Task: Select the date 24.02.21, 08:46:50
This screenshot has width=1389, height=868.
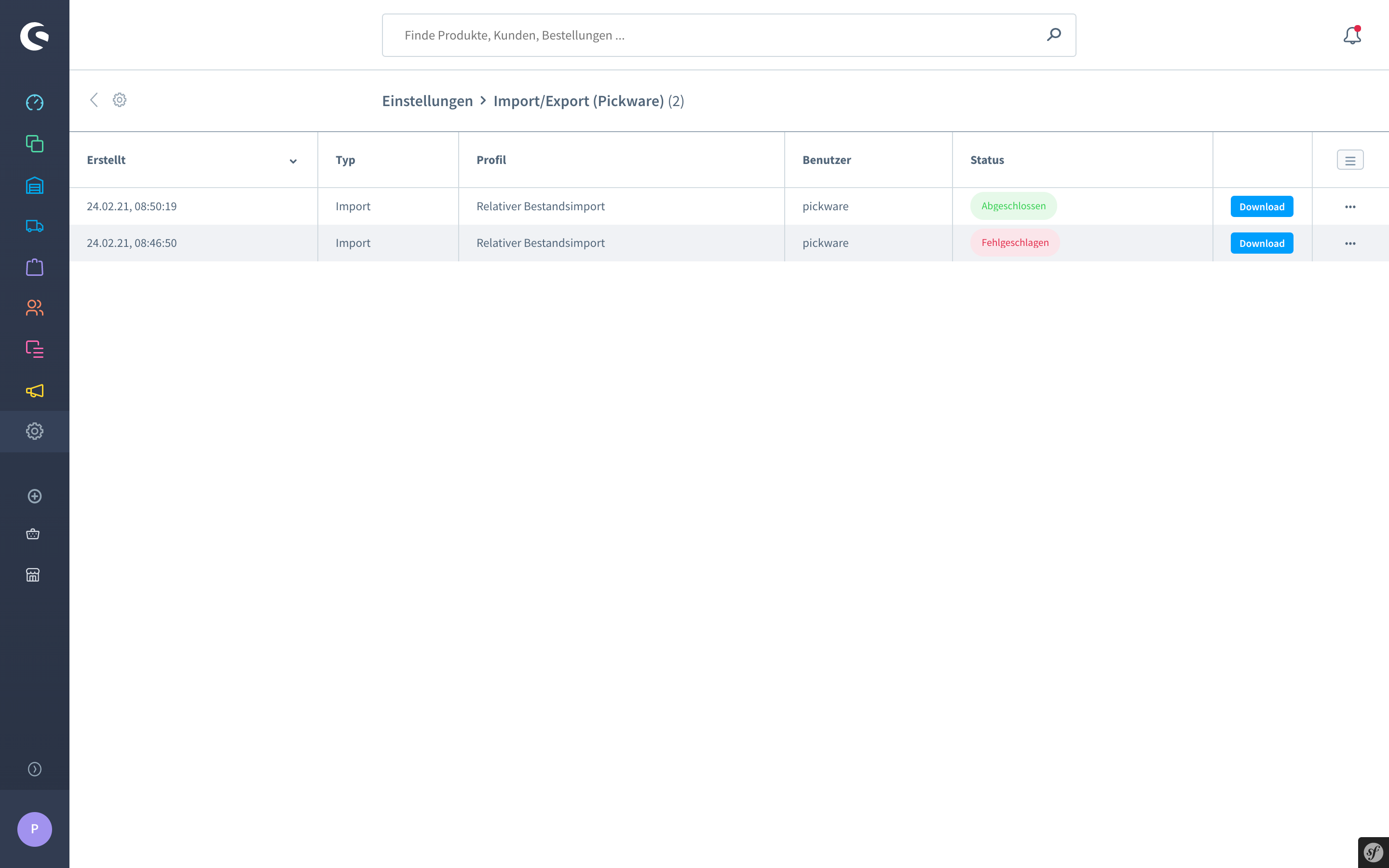Action: click(132, 243)
